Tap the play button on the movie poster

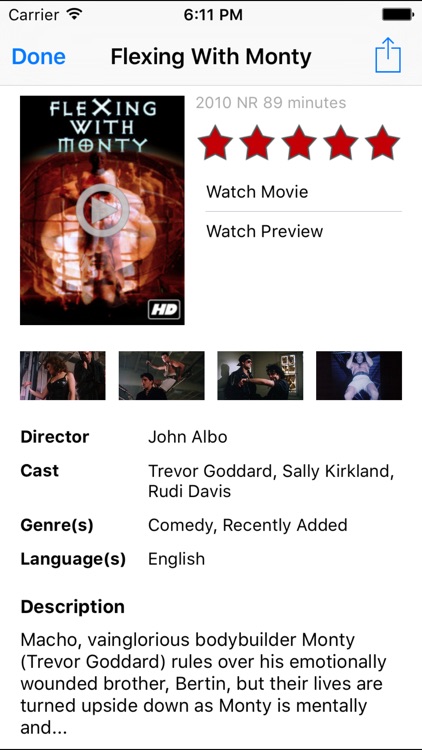(x=102, y=210)
